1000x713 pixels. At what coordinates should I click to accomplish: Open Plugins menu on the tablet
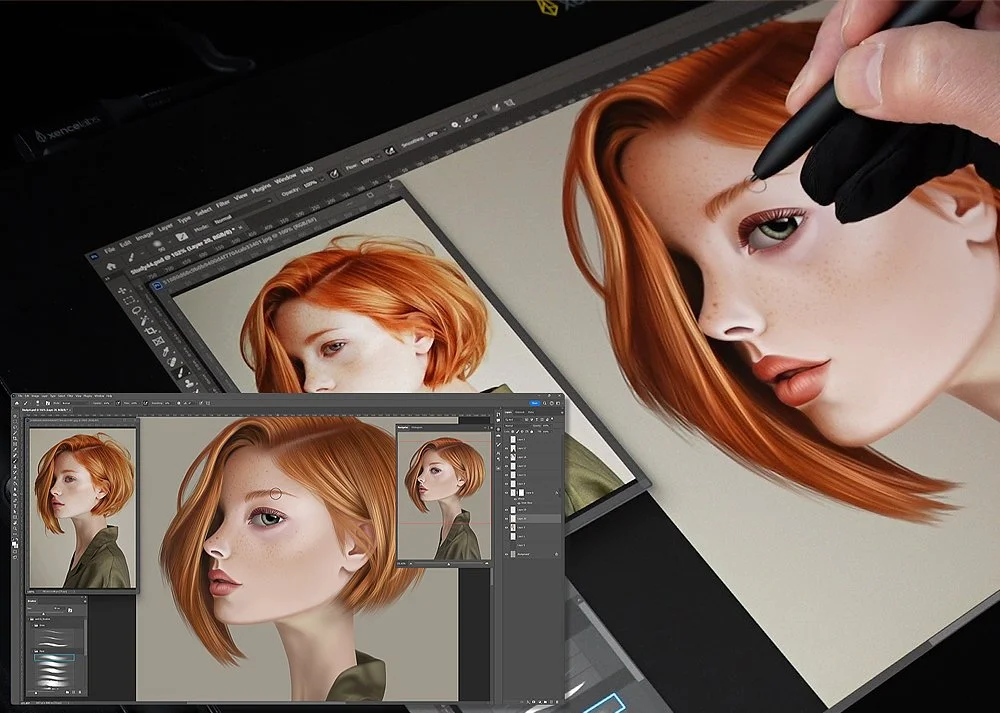tap(261, 189)
